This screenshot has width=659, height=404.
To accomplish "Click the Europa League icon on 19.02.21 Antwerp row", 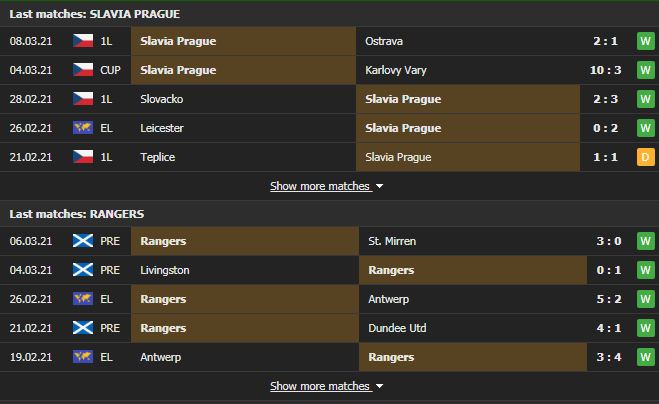I will [x=83, y=357].
